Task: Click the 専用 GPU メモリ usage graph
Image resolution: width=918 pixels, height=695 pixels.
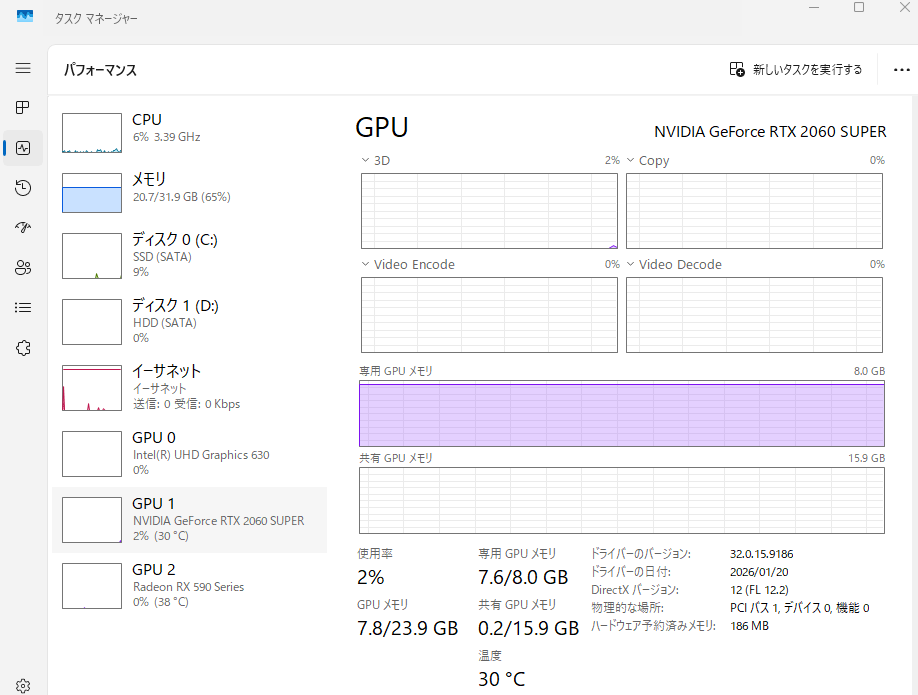Action: (621, 414)
